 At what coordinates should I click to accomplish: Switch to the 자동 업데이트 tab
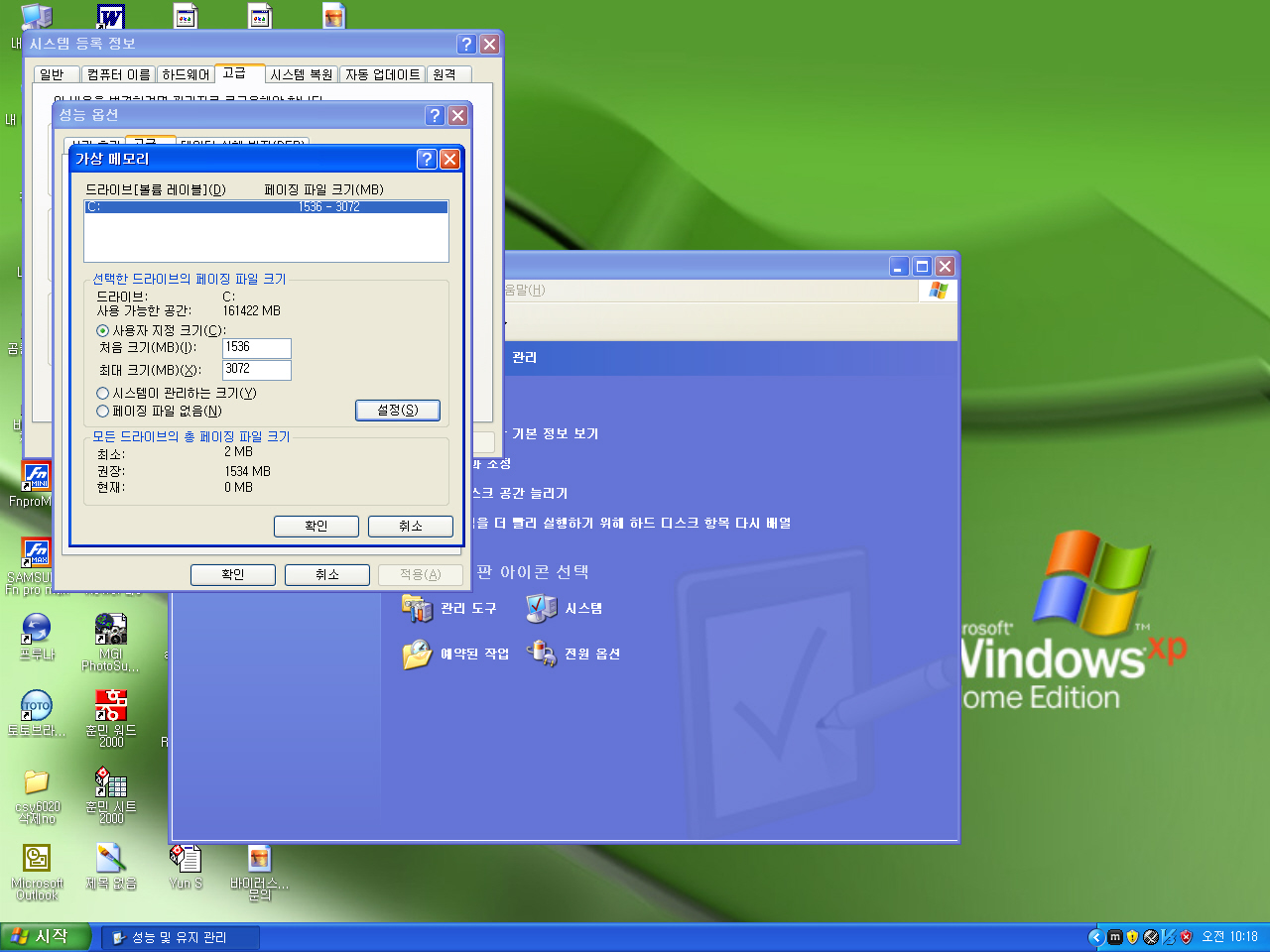click(x=383, y=74)
